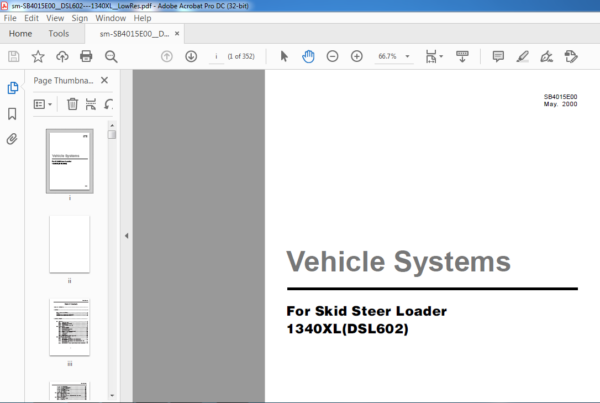Close the Page Thumbnails panel
Image resolution: width=600 pixels, height=403 pixels.
click(104, 80)
